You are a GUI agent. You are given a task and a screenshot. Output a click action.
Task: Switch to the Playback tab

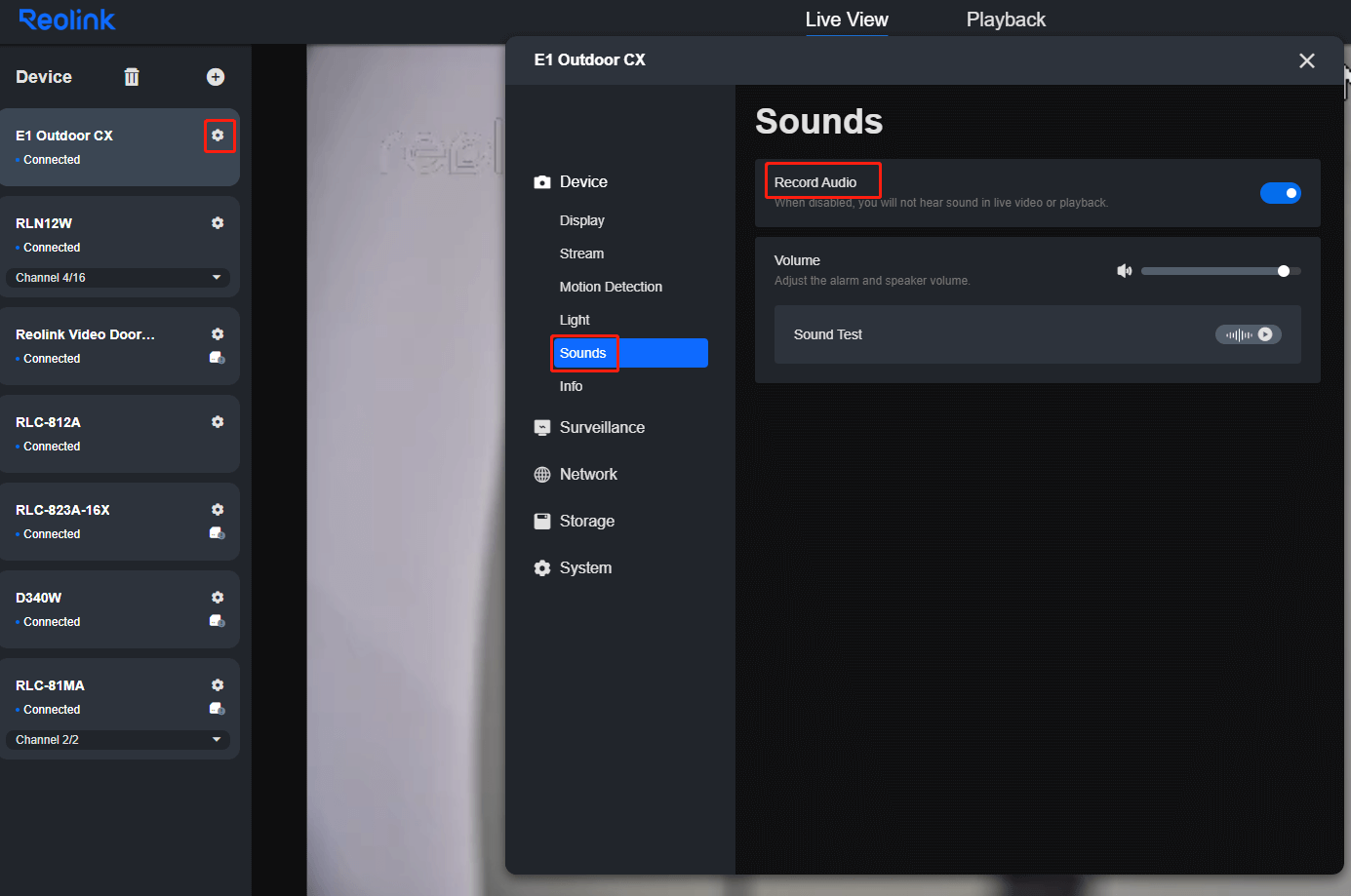[1006, 19]
